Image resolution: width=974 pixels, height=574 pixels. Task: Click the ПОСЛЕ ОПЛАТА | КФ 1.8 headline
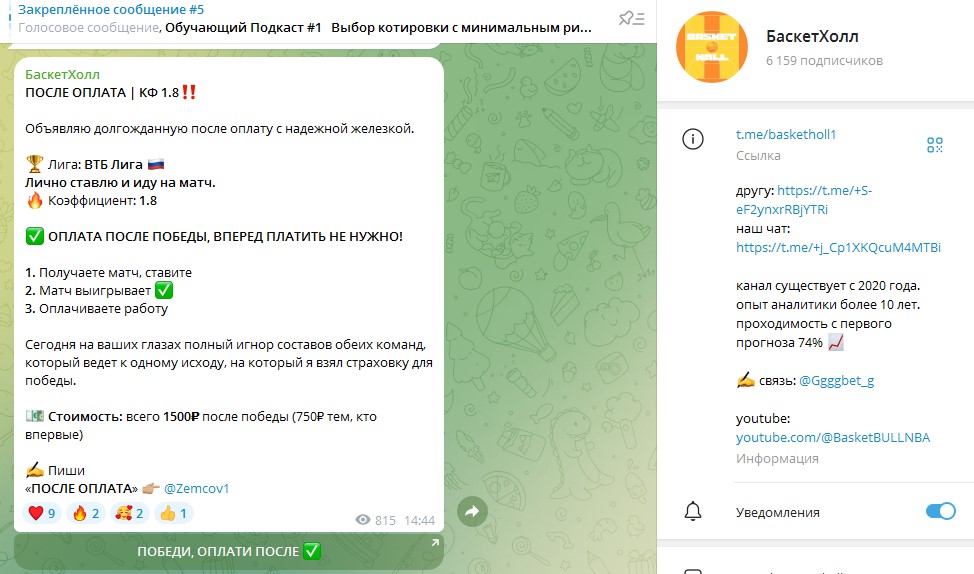coord(111,93)
